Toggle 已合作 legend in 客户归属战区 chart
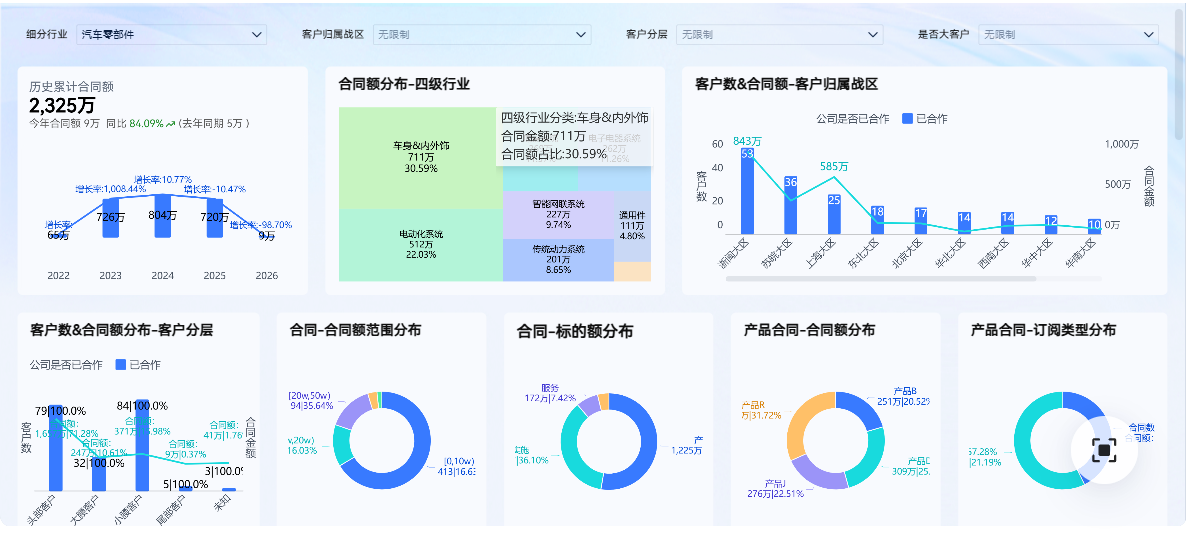 point(924,118)
